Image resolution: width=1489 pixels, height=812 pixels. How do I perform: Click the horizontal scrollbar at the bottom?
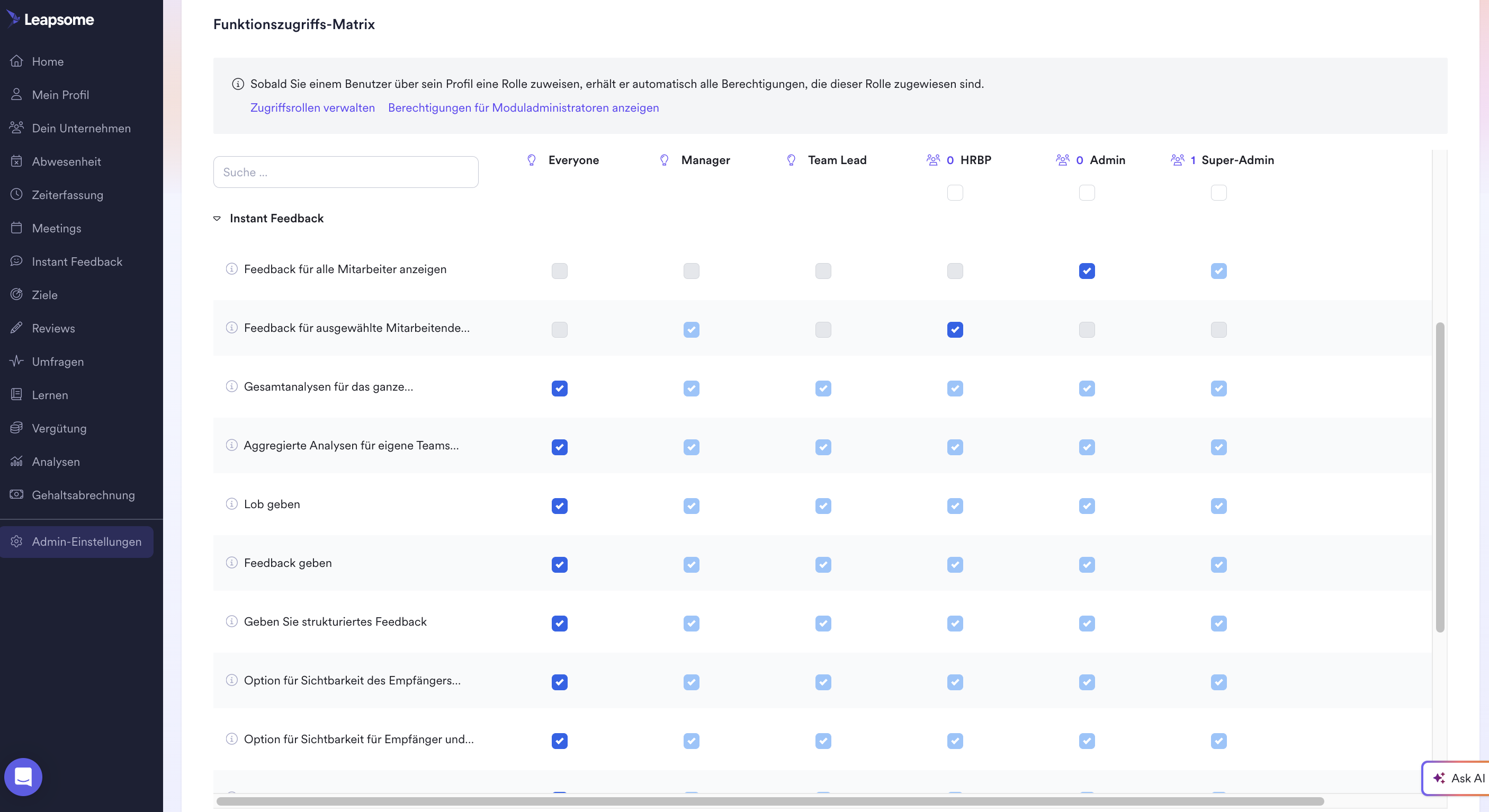pyautogui.click(x=770, y=801)
